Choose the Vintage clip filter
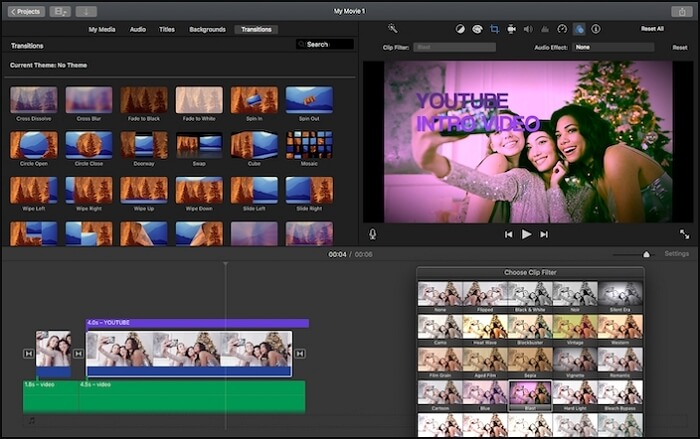 575,330
